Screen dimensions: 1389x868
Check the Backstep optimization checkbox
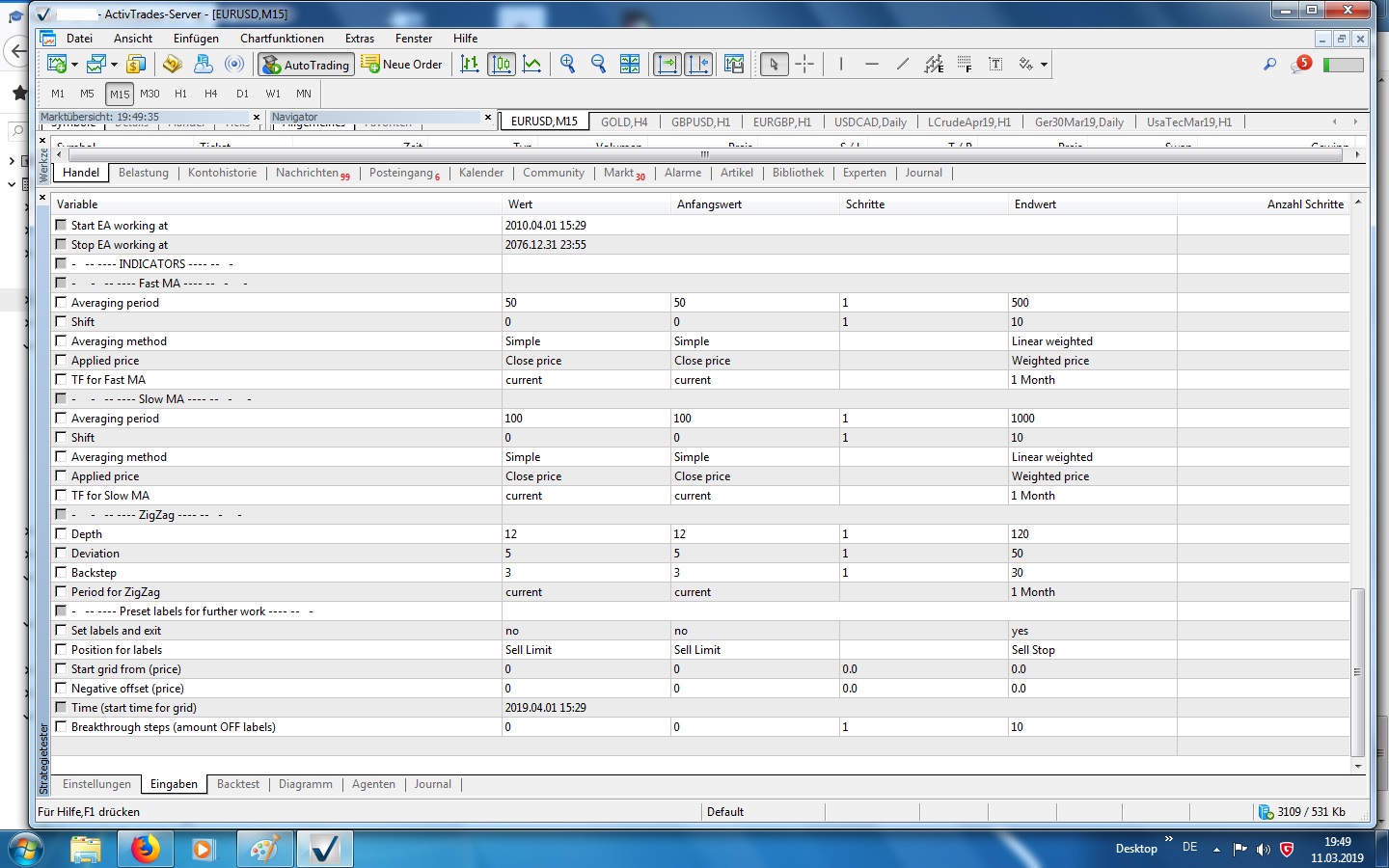(x=62, y=572)
